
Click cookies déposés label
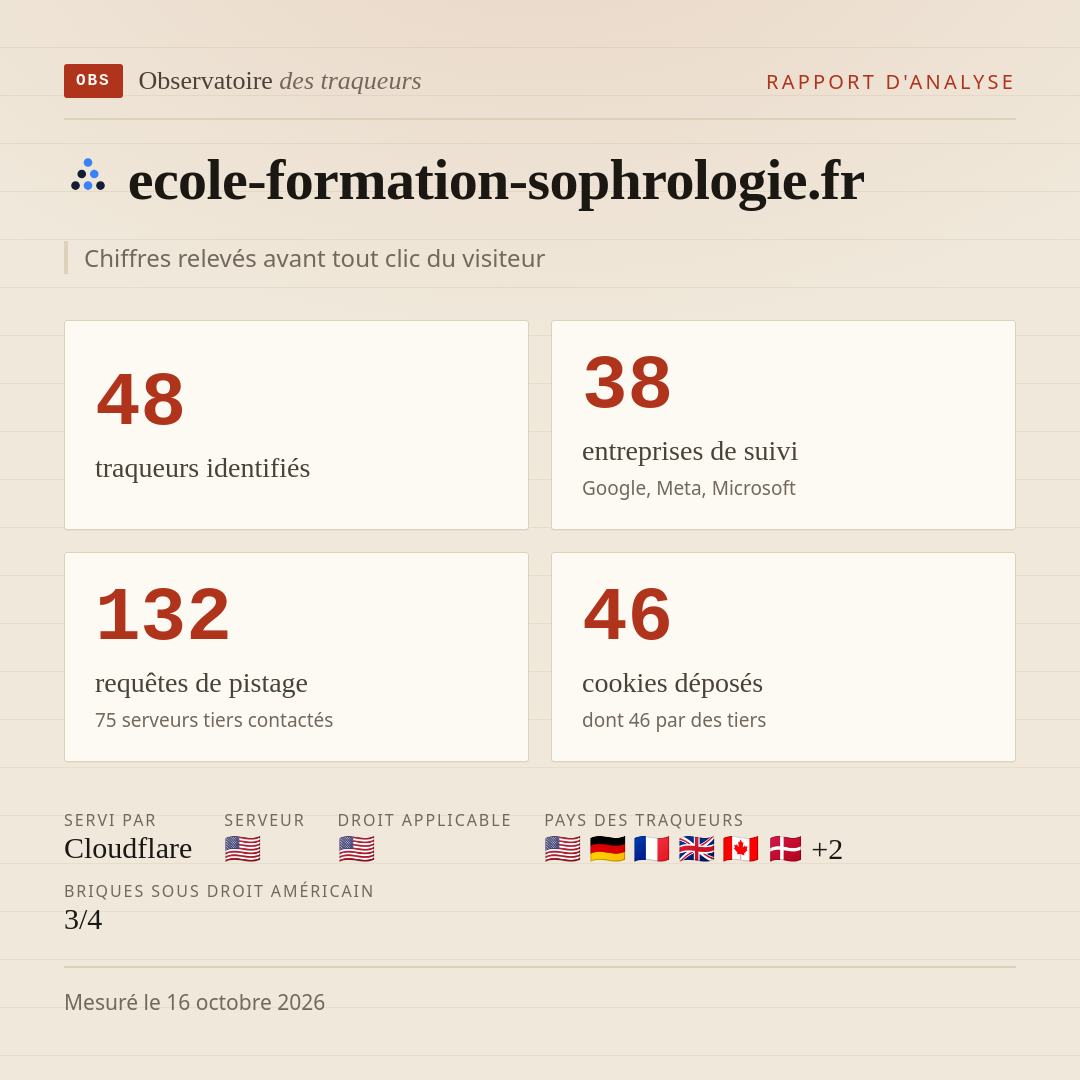coord(672,683)
